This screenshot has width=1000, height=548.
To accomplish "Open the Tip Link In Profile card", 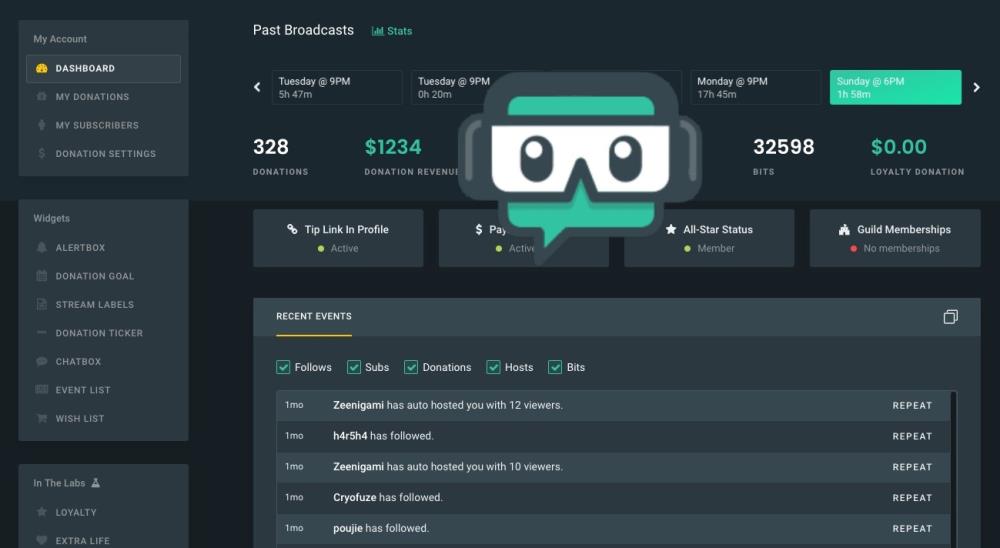I will click(338, 238).
